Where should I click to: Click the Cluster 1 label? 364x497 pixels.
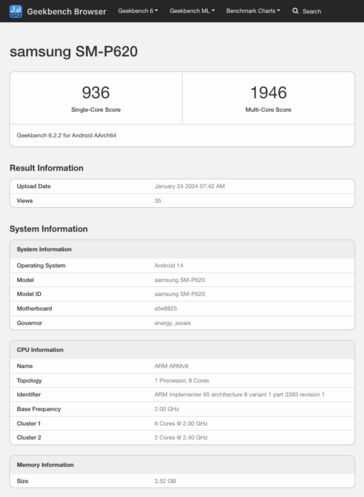29,423
